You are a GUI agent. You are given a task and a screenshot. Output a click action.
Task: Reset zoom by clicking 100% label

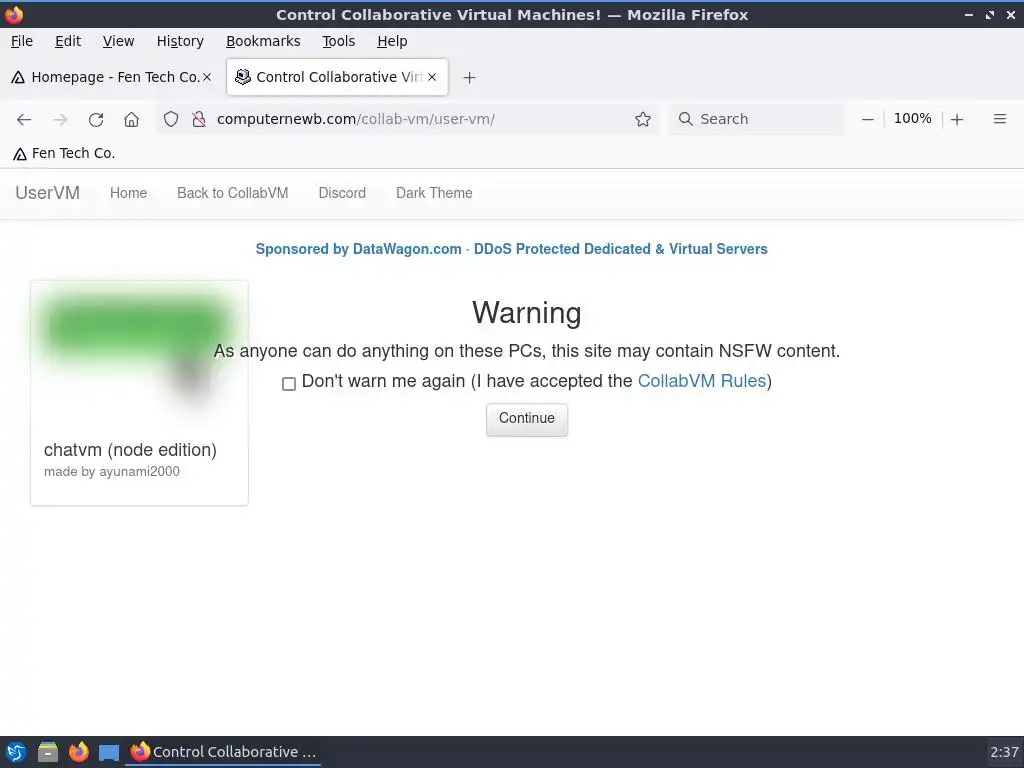point(912,119)
